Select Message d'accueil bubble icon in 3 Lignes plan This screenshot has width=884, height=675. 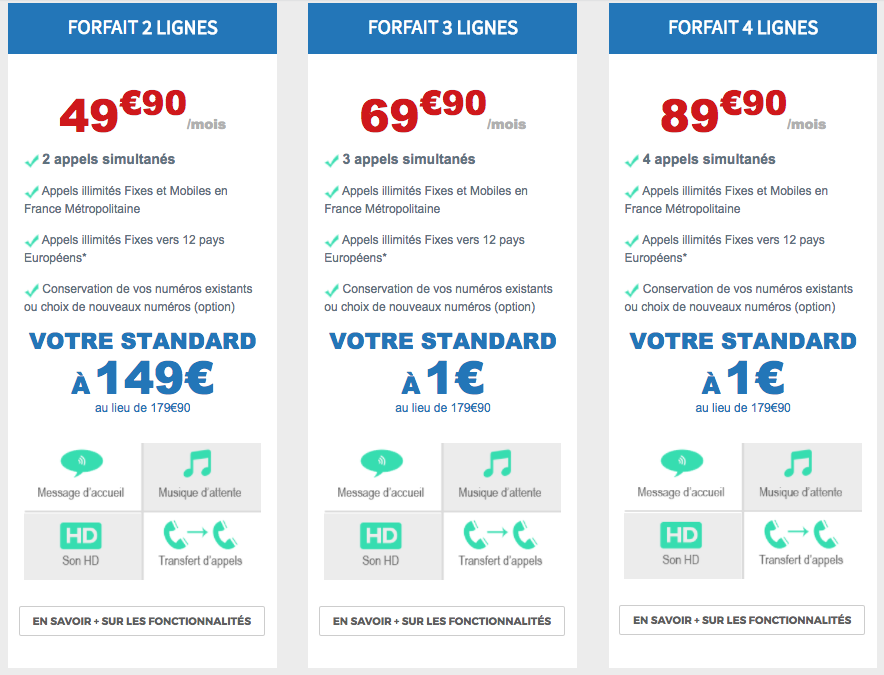pos(382,462)
